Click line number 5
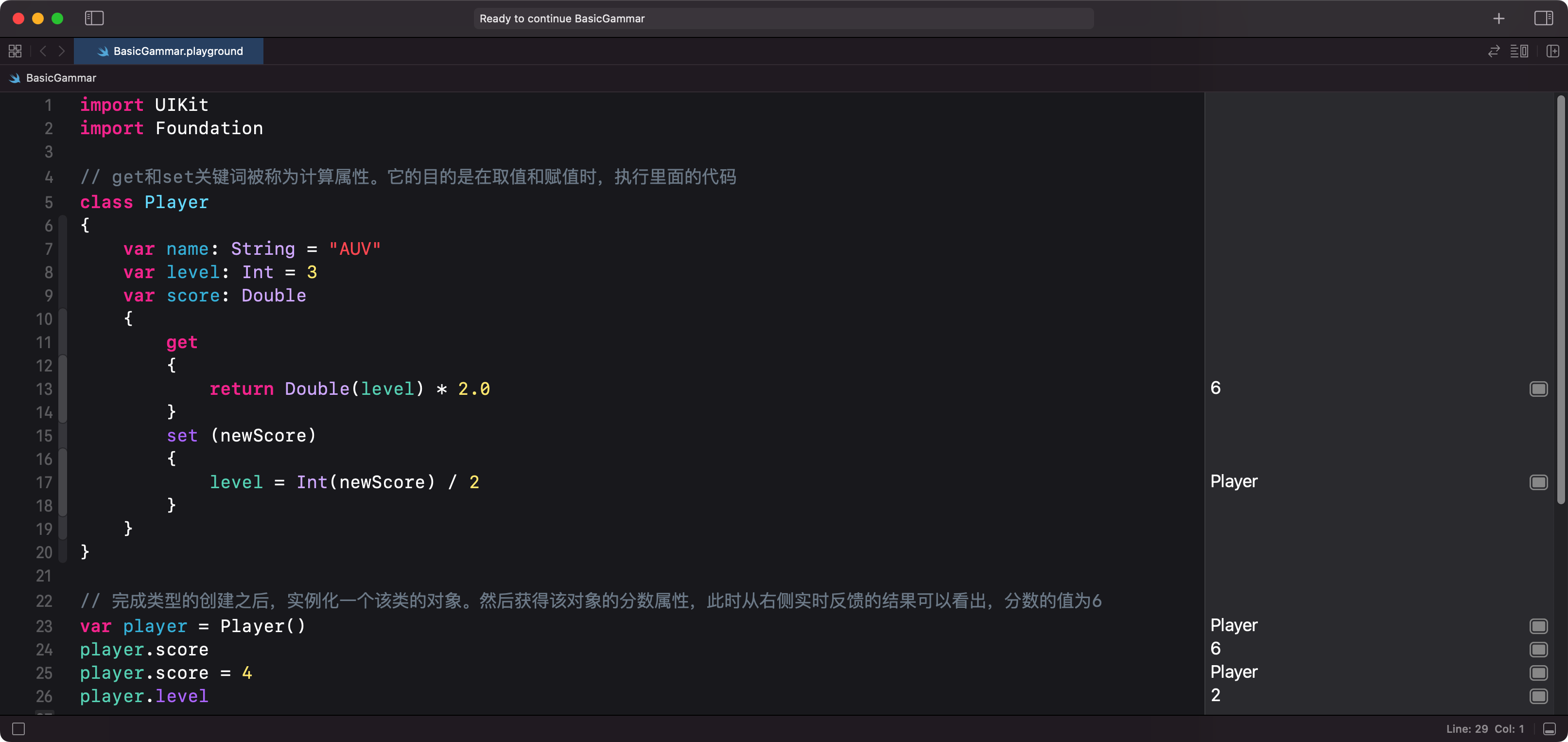This screenshot has height=742, width=1568. click(x=49, y=203)
